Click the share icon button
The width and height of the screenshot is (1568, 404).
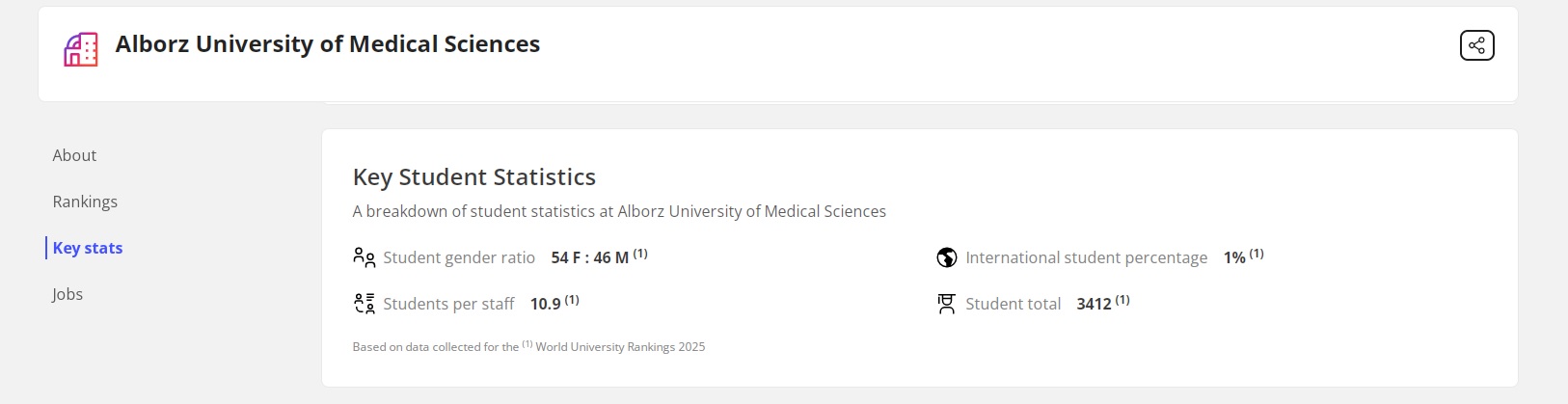point(1476,45)
